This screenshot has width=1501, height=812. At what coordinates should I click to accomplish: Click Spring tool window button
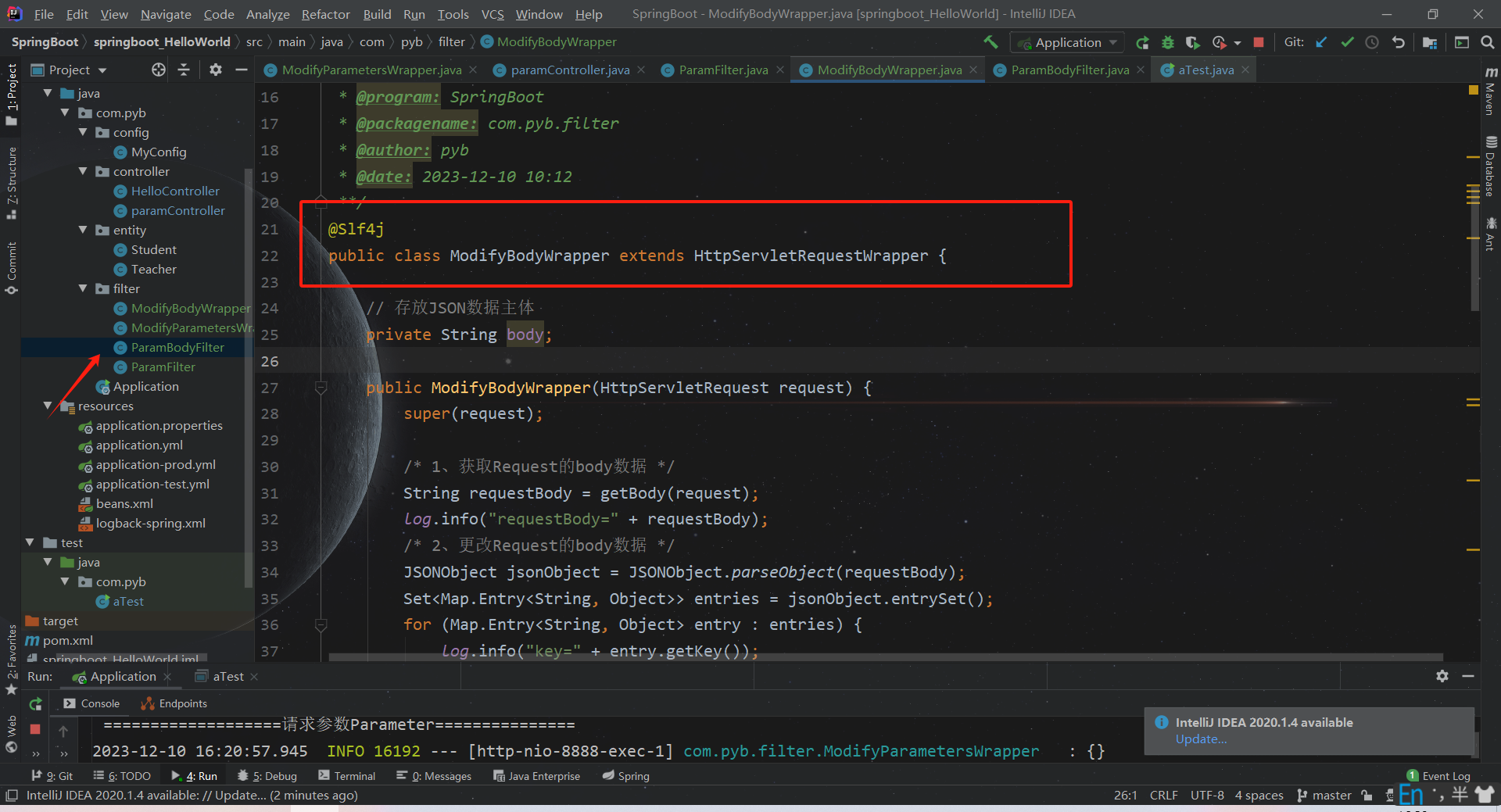pyautogui.click(x=626, y=776)
